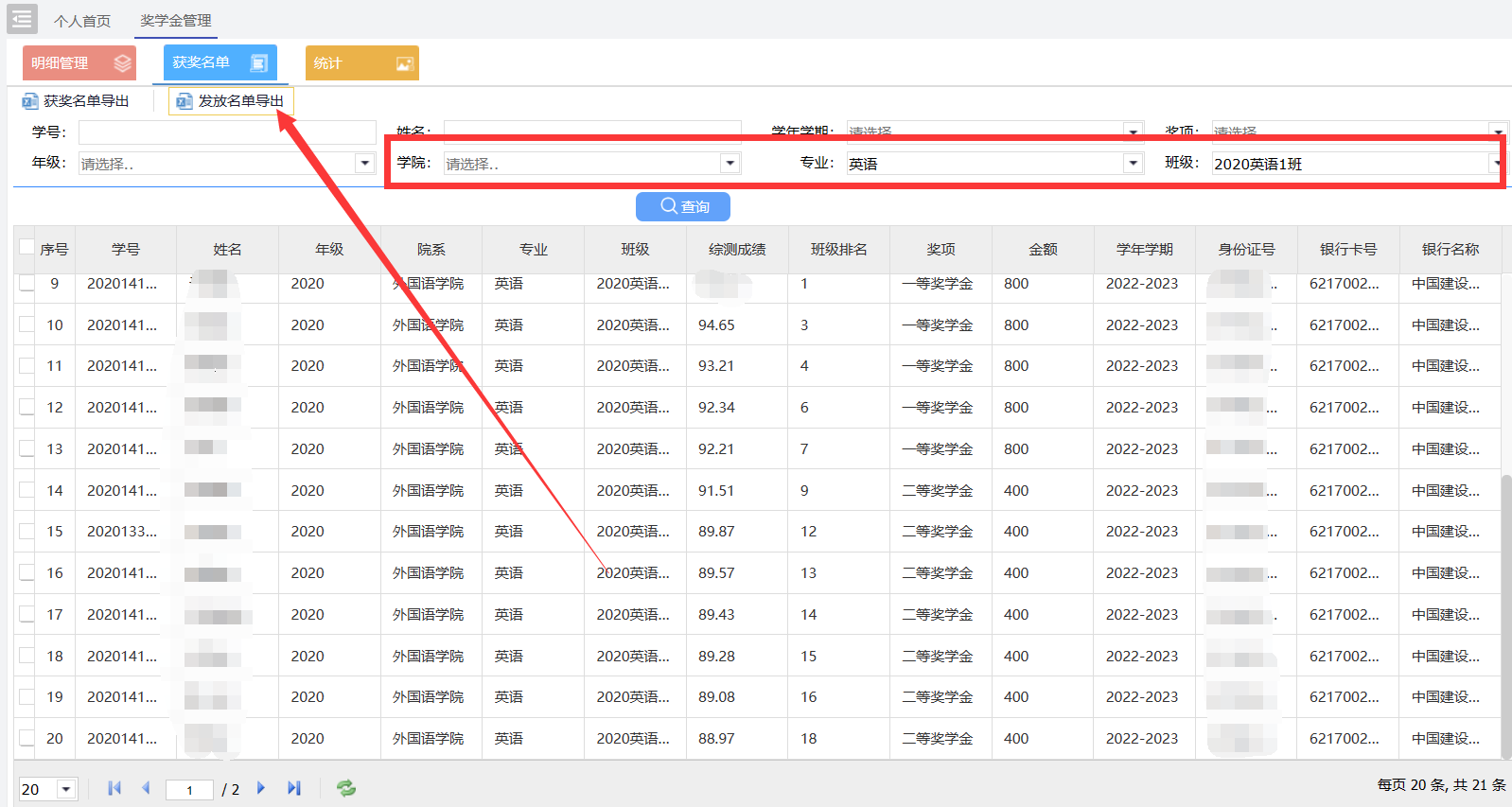Image resolution: width=1512 pixels, height=807 pixels.
Task: Open the 专业 dropdown showing 英语
Action: pyautogui.click(x=1133, y=164)
